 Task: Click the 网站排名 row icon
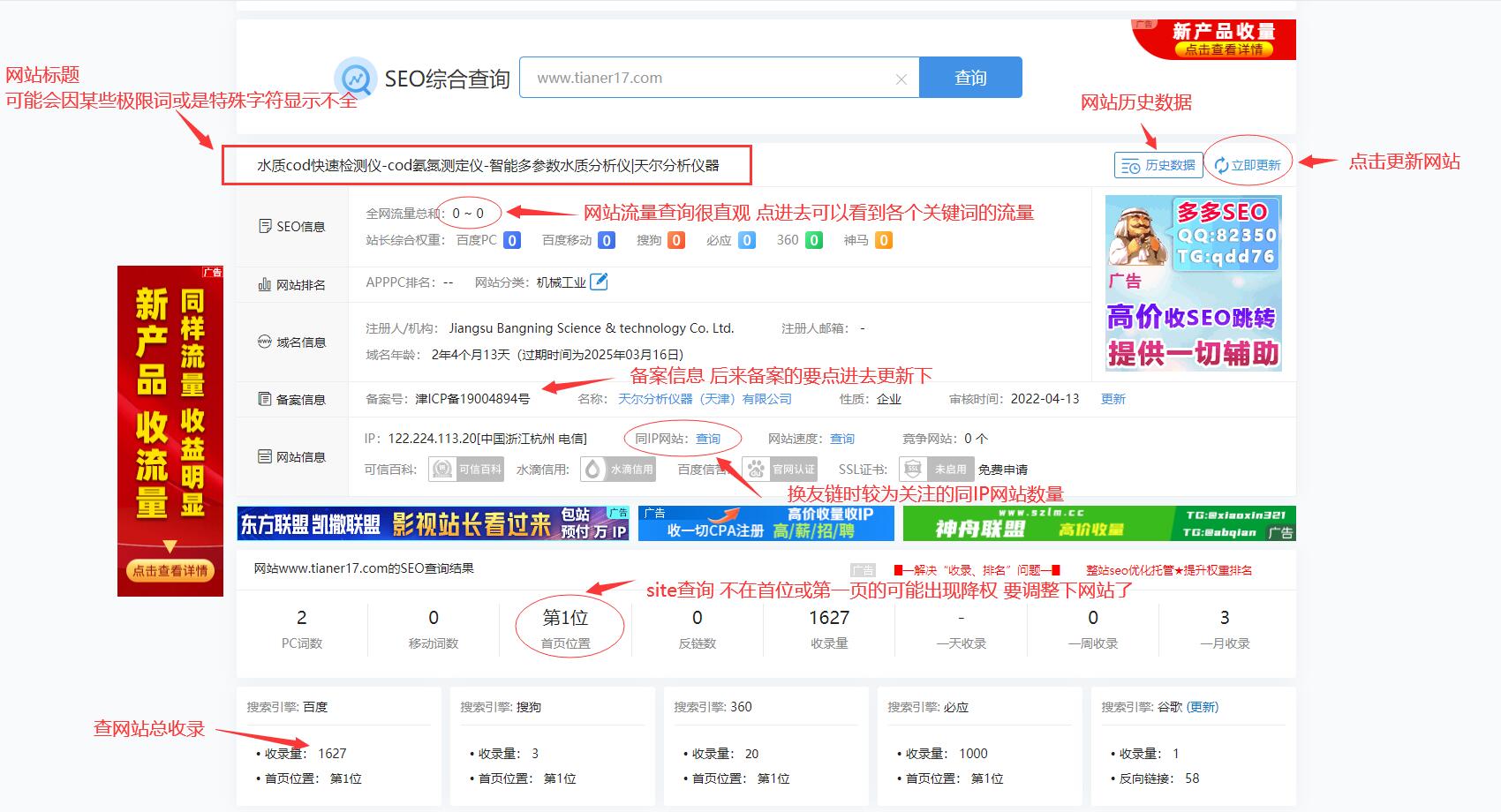coord(264,284)
